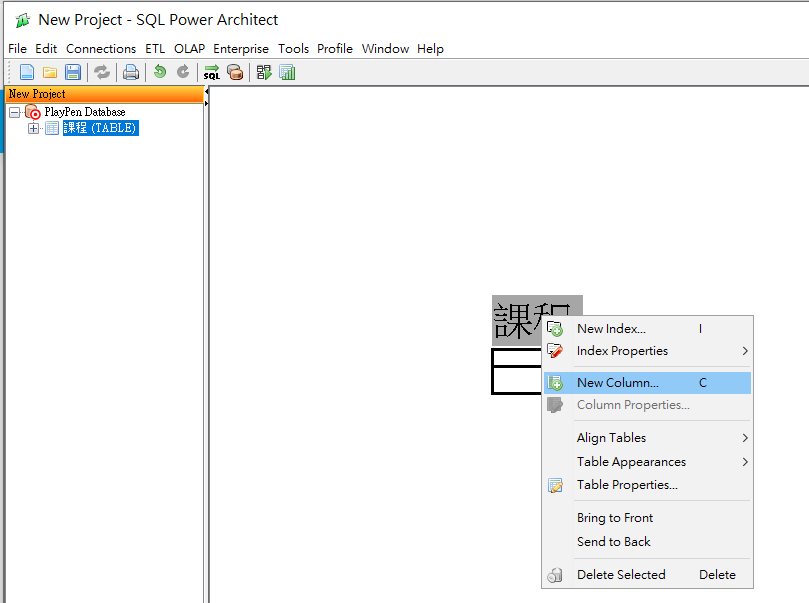Open the Profile menu
Viewport: 809px width, 603px height.
pyautogui.click(x=335, y=48)
